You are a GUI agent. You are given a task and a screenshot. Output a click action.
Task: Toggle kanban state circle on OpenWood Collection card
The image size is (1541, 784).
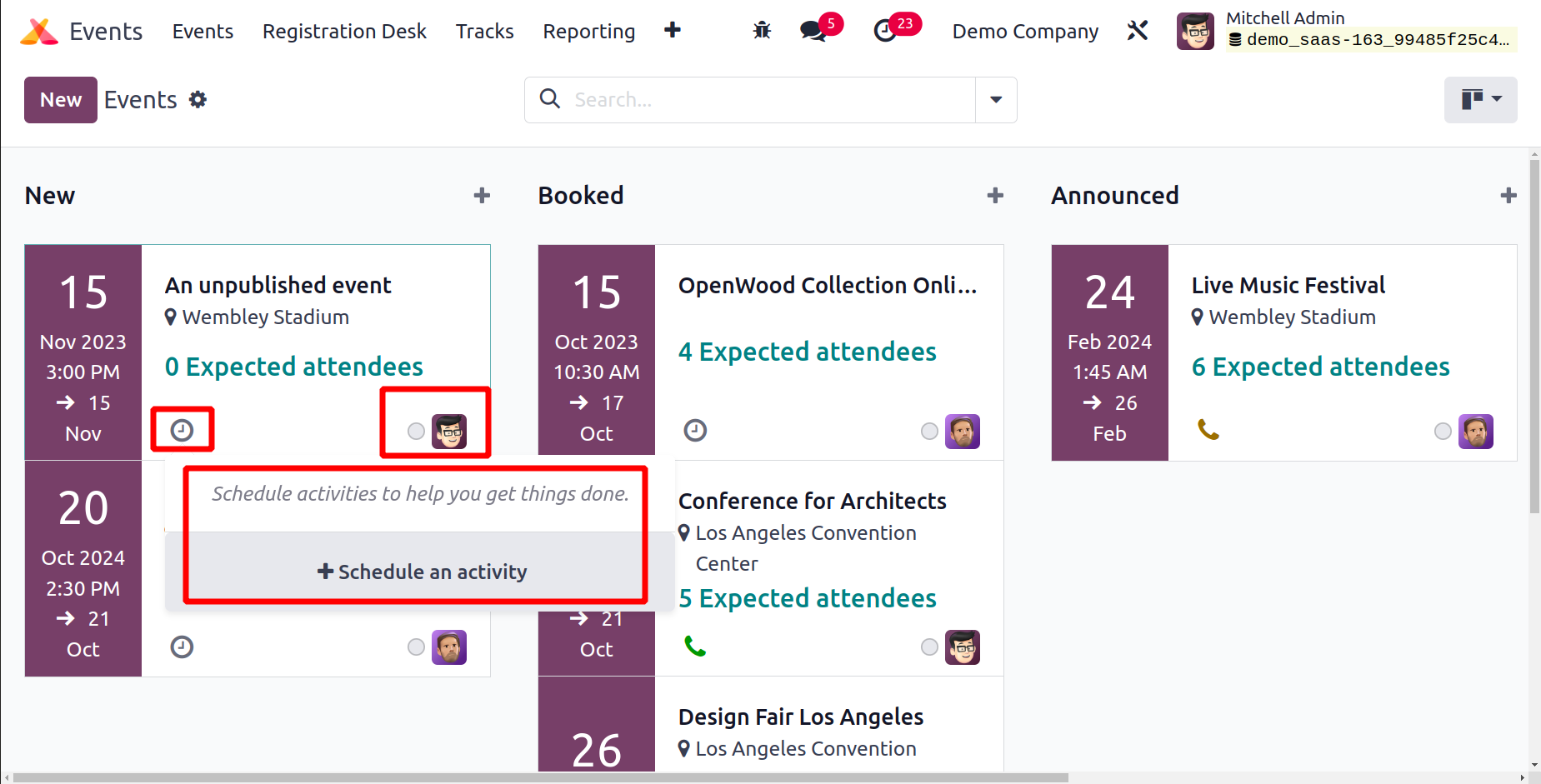click(929, 431)
